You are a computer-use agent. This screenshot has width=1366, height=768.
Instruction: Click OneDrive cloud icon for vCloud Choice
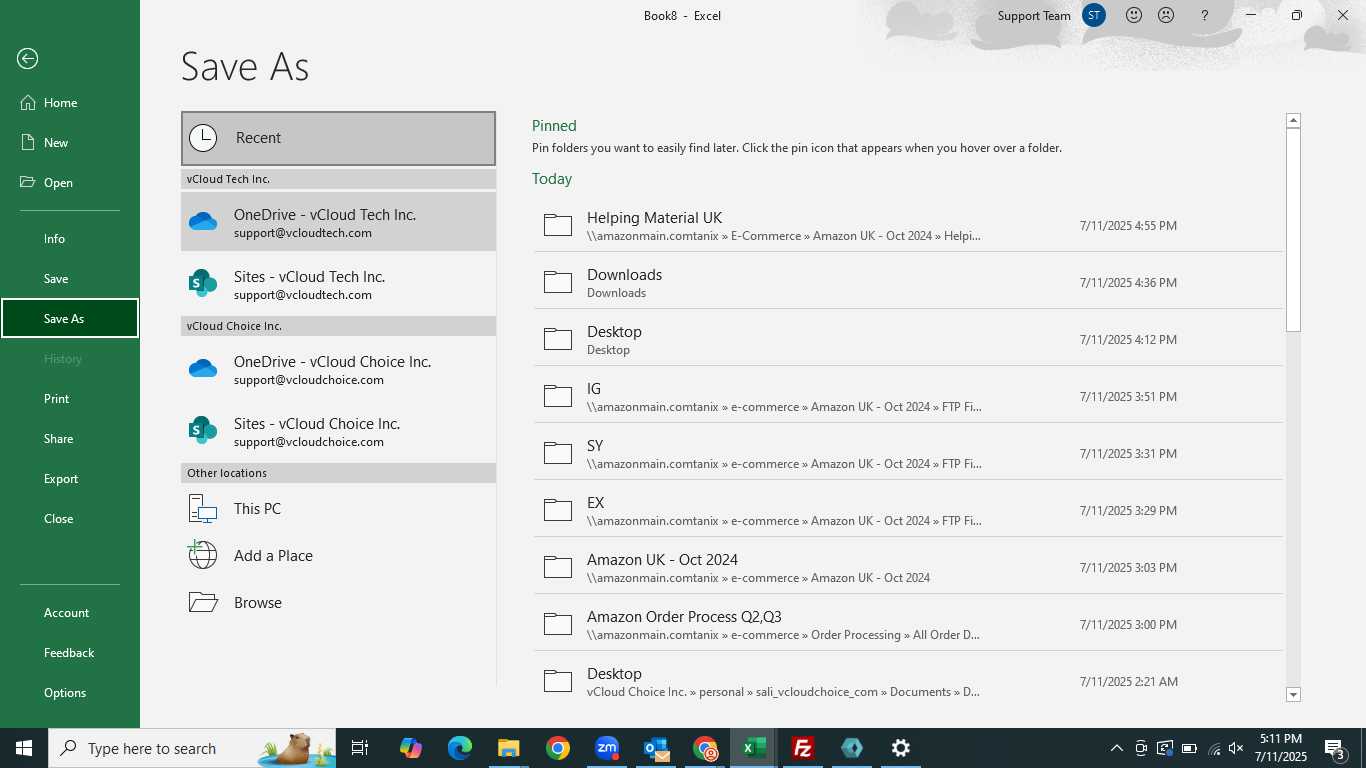(203, 369)
